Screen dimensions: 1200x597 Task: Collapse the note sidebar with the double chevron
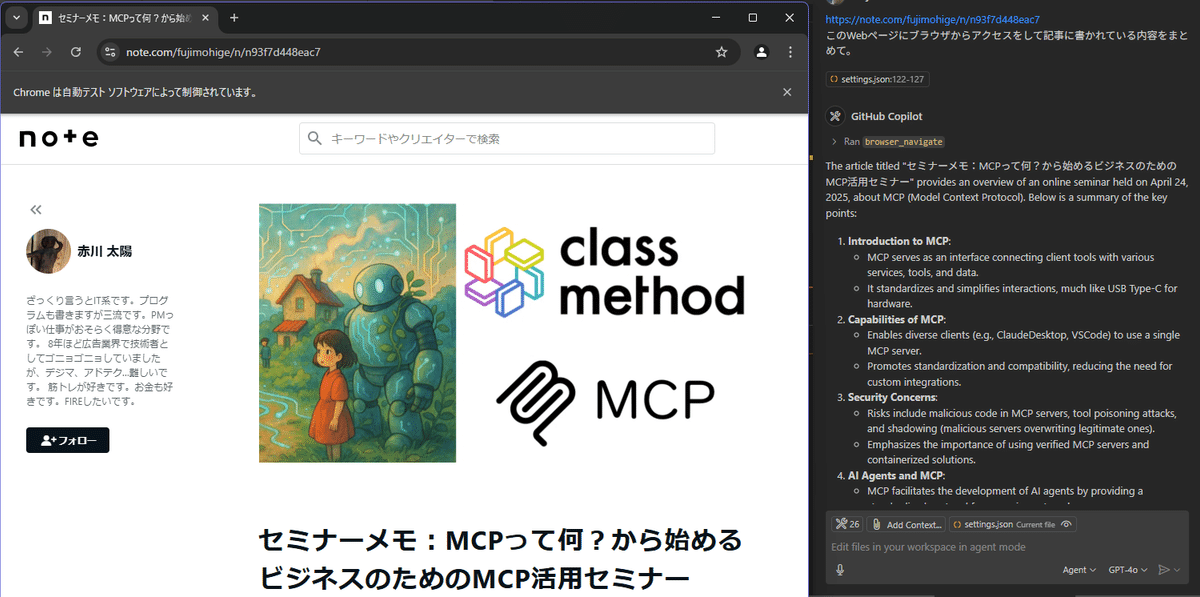point(35,209)
